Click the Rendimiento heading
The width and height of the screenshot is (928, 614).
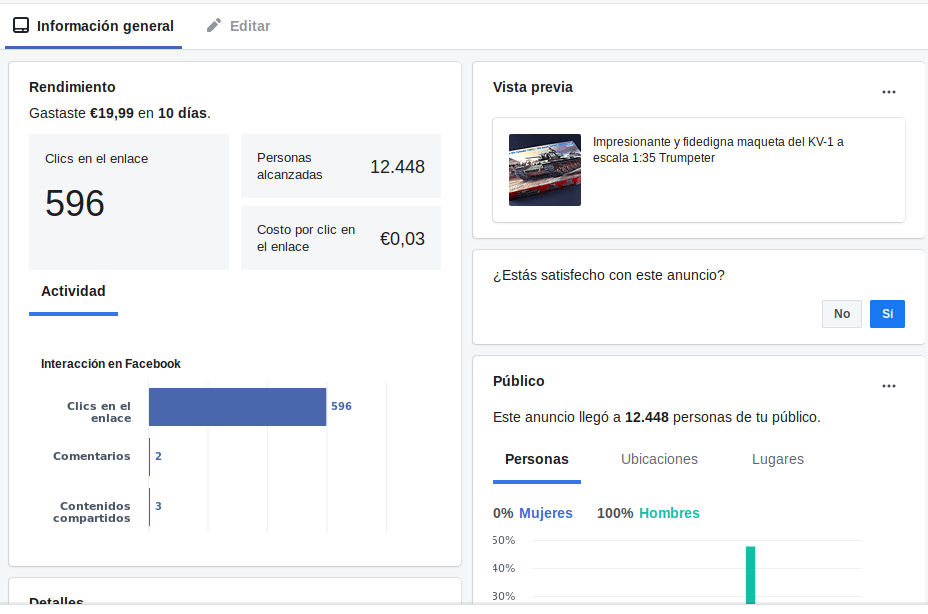tap(72, 87)
